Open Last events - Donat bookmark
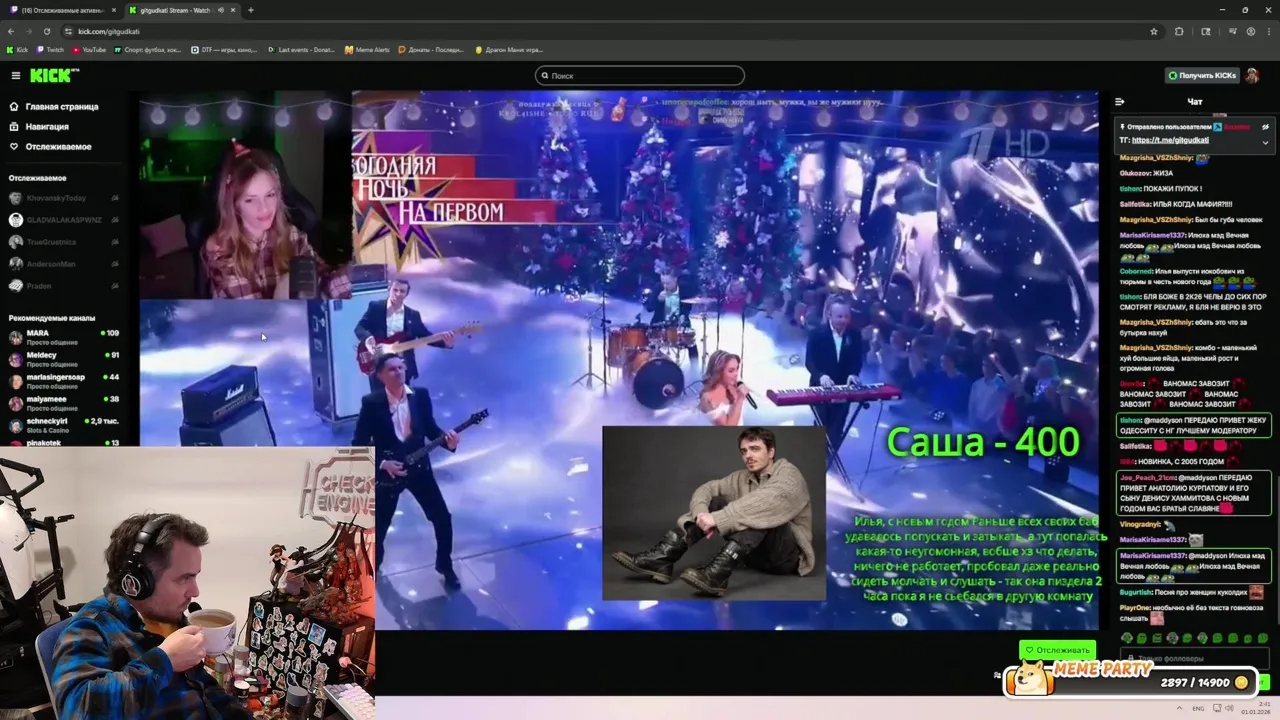 (x=301, y=49)
